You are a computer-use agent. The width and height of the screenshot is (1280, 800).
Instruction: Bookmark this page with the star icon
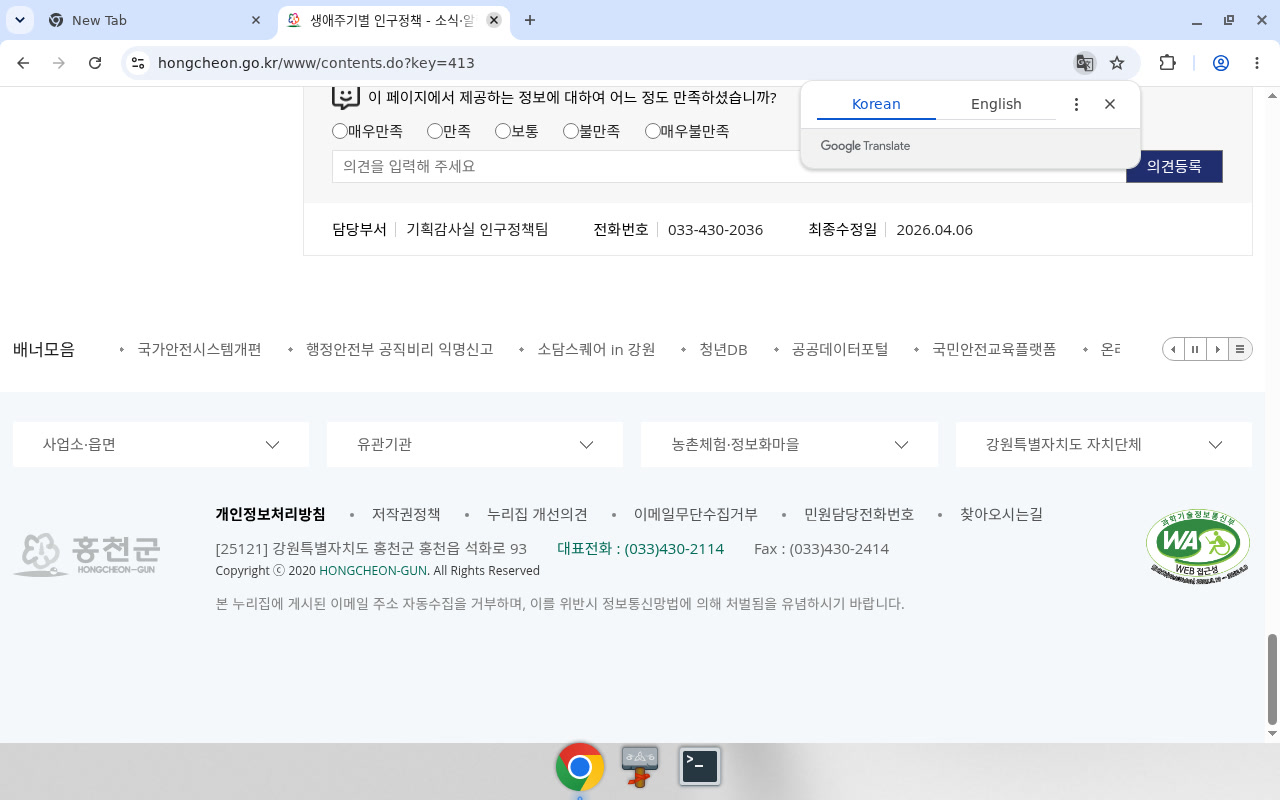click(1117, 63)
